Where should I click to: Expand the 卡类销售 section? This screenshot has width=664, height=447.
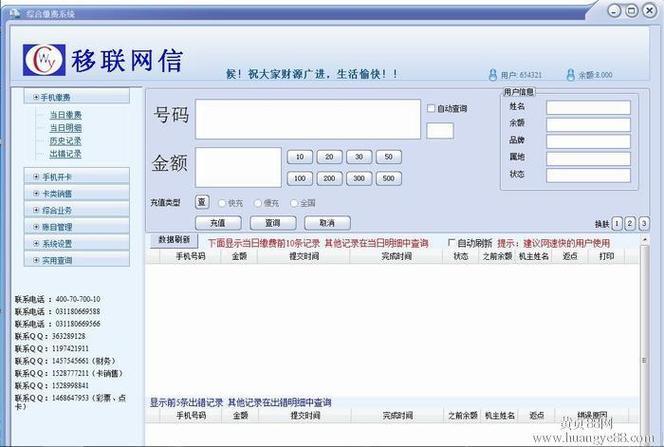click(56, 193)
